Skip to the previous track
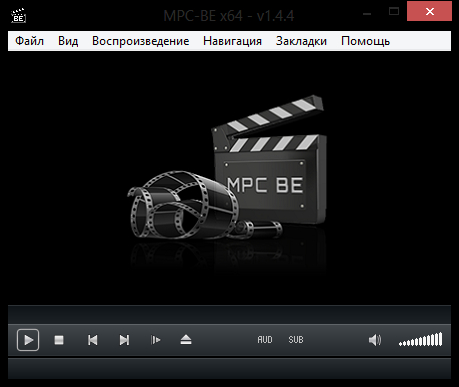 coord(93,340)
